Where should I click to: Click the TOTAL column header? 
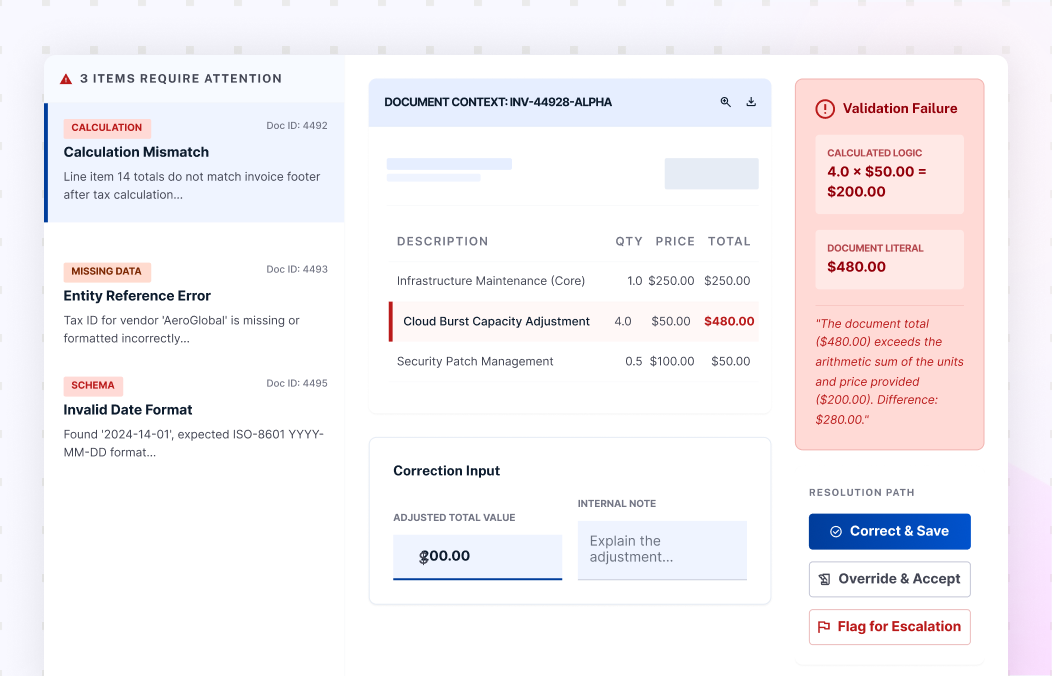point(729,241)
